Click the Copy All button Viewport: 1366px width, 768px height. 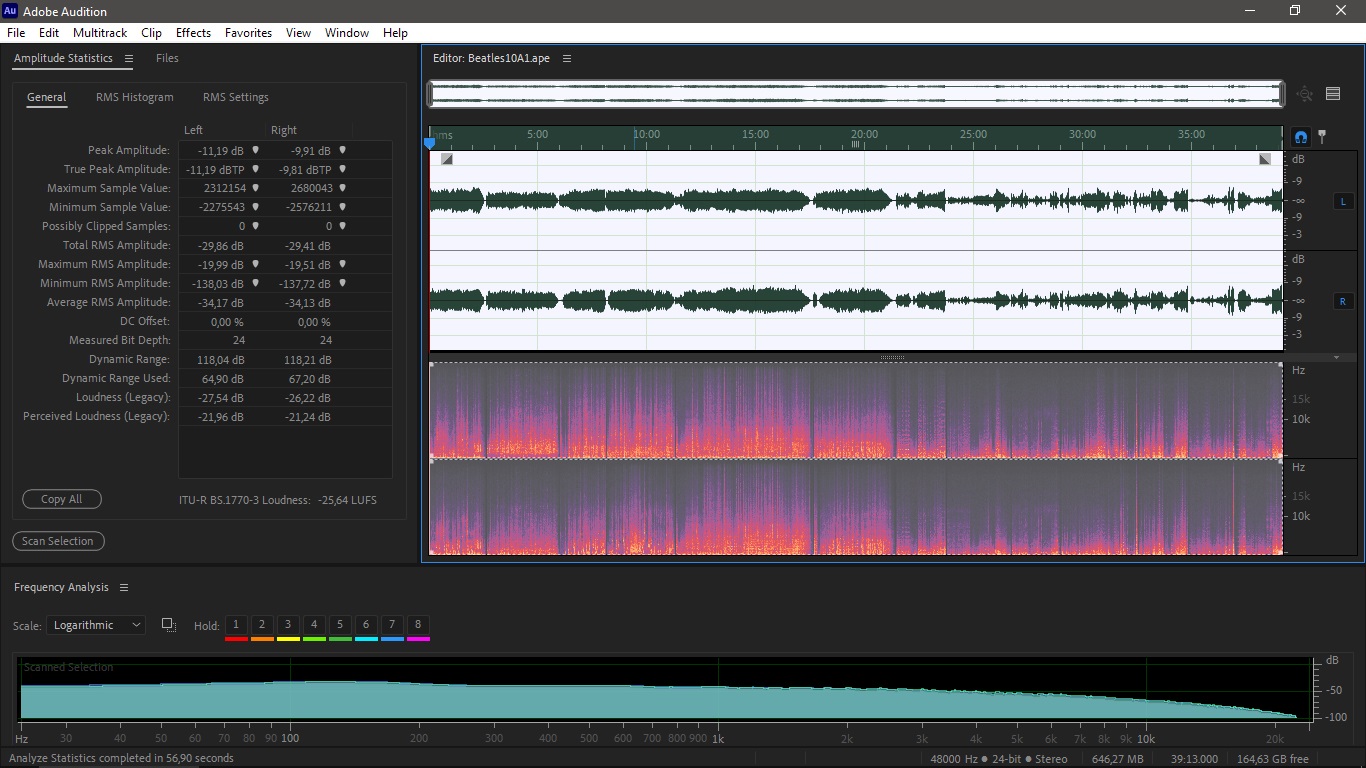[62, 499]
